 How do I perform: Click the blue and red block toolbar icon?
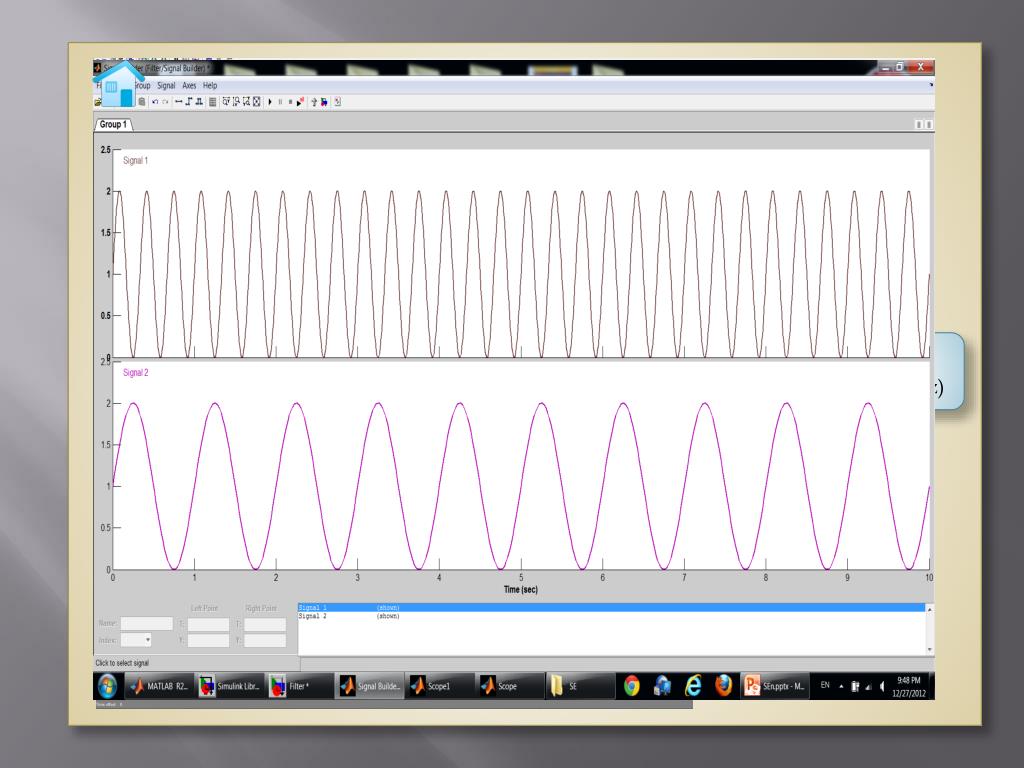[324, 102]
